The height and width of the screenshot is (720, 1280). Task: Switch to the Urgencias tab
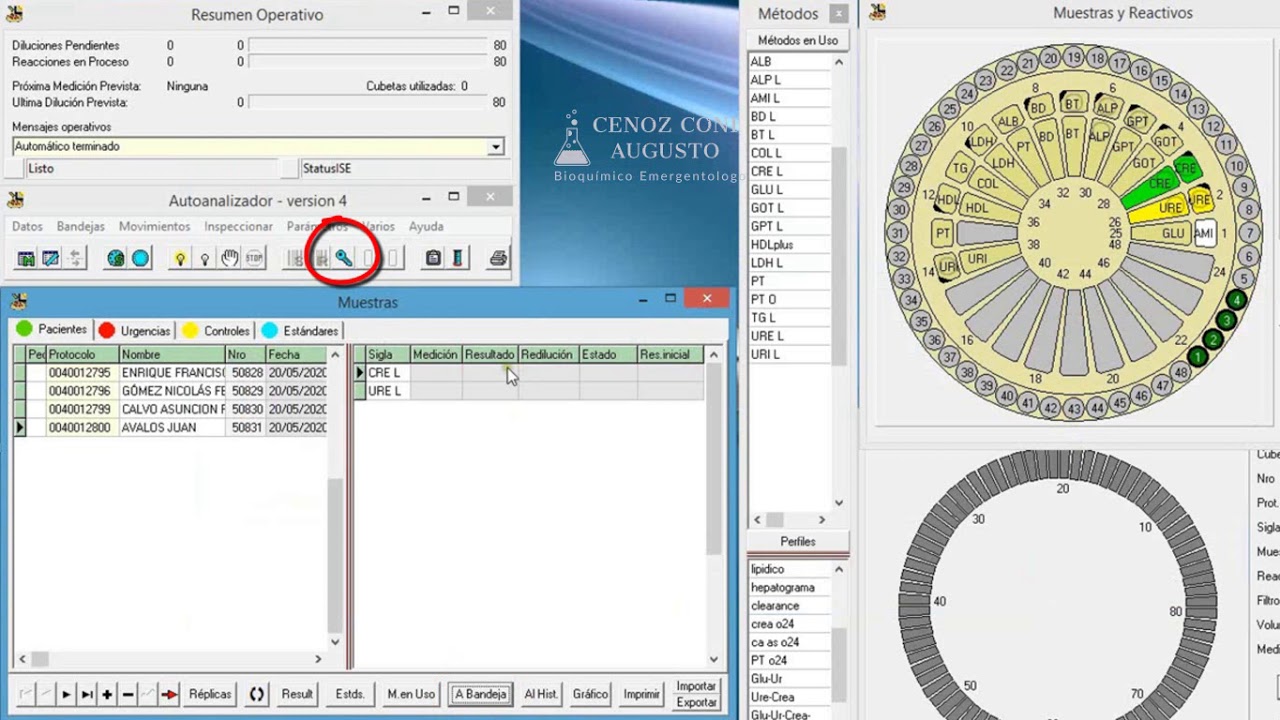click(134, 330)
